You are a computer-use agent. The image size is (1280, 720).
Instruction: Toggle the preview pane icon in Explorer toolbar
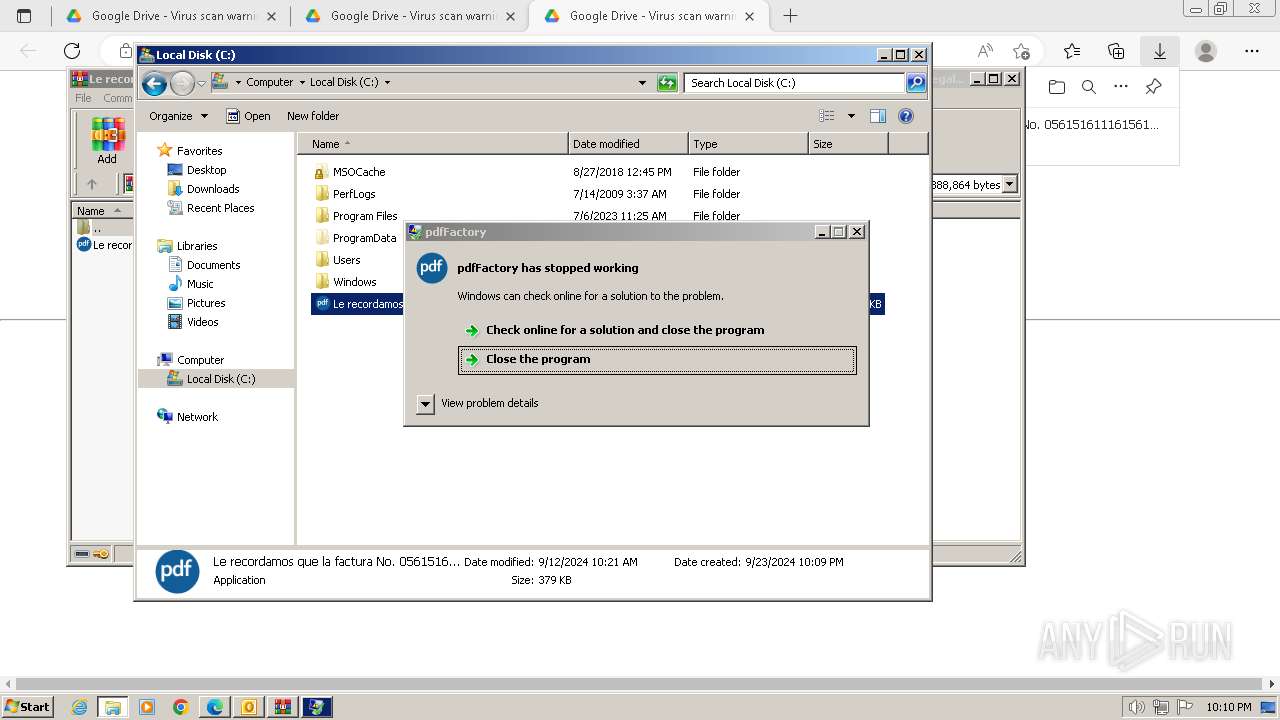tap(878, 116)
